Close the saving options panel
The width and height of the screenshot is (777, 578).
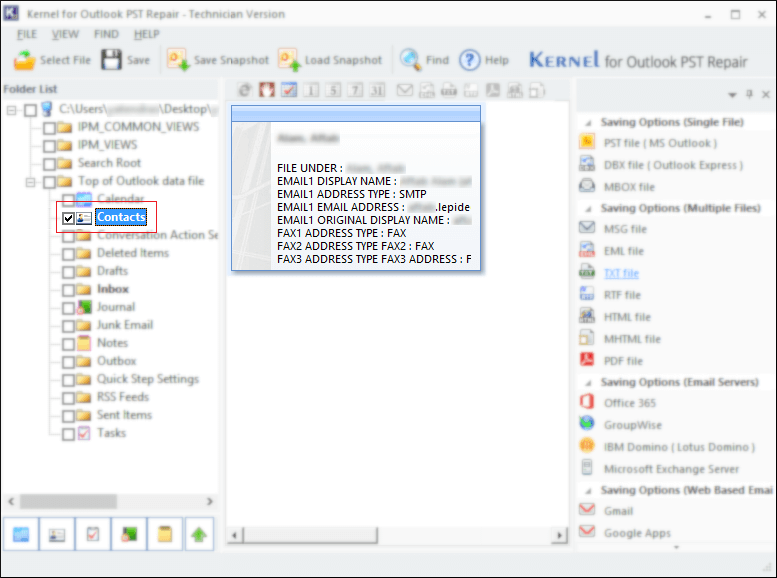(x=766, y=94)
